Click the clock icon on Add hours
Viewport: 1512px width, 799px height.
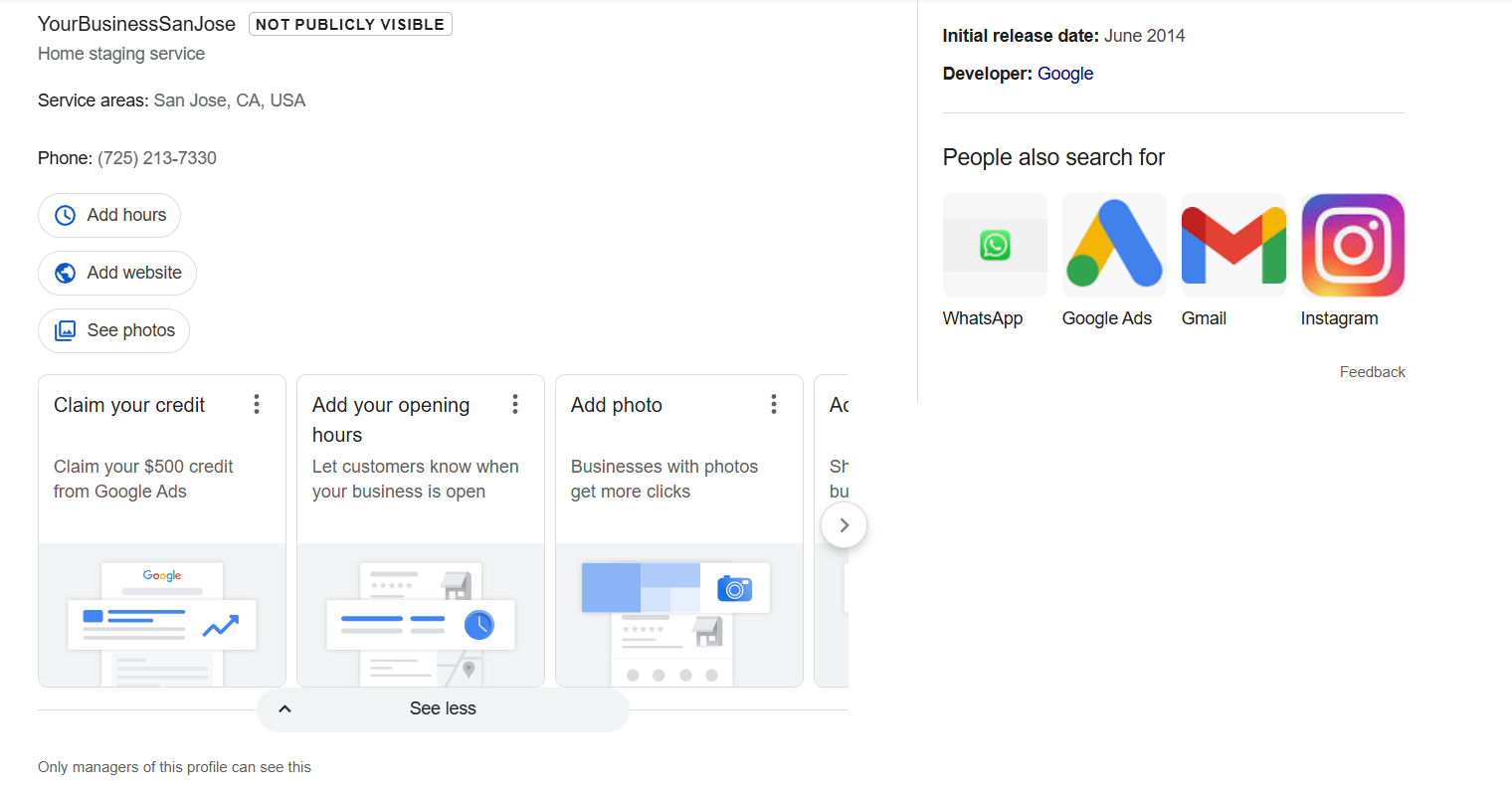click(x=63, y=215)
